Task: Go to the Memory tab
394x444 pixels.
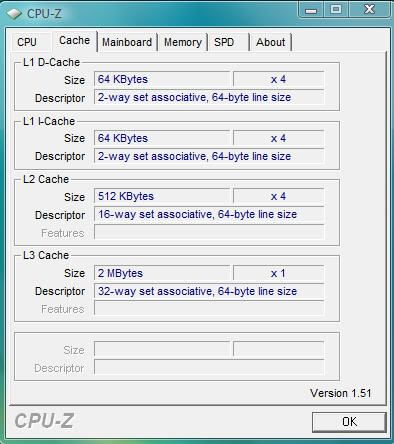Action: pos(183,42)
